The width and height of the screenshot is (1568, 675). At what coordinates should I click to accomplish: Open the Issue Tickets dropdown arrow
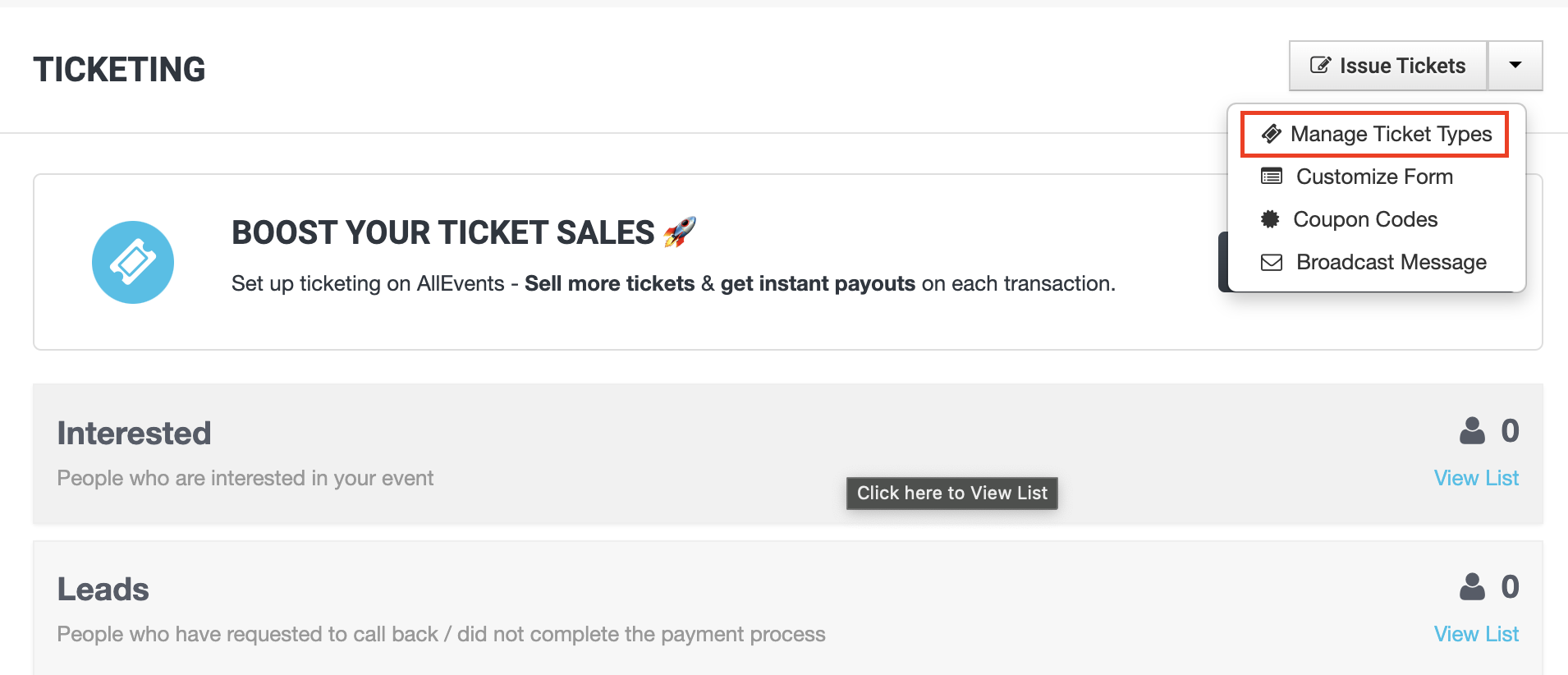1515,65
